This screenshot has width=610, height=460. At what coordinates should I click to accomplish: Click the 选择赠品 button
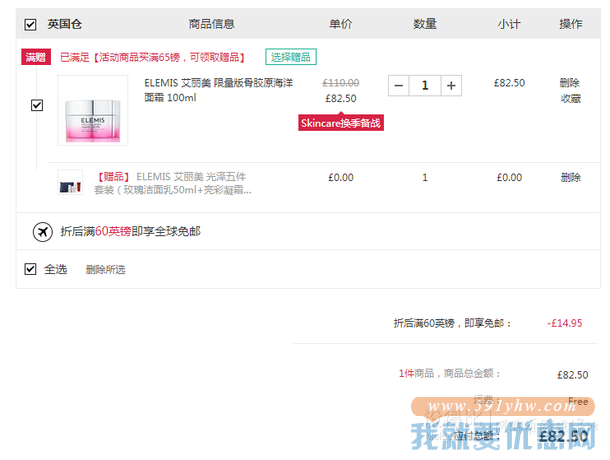coord(291,57)
